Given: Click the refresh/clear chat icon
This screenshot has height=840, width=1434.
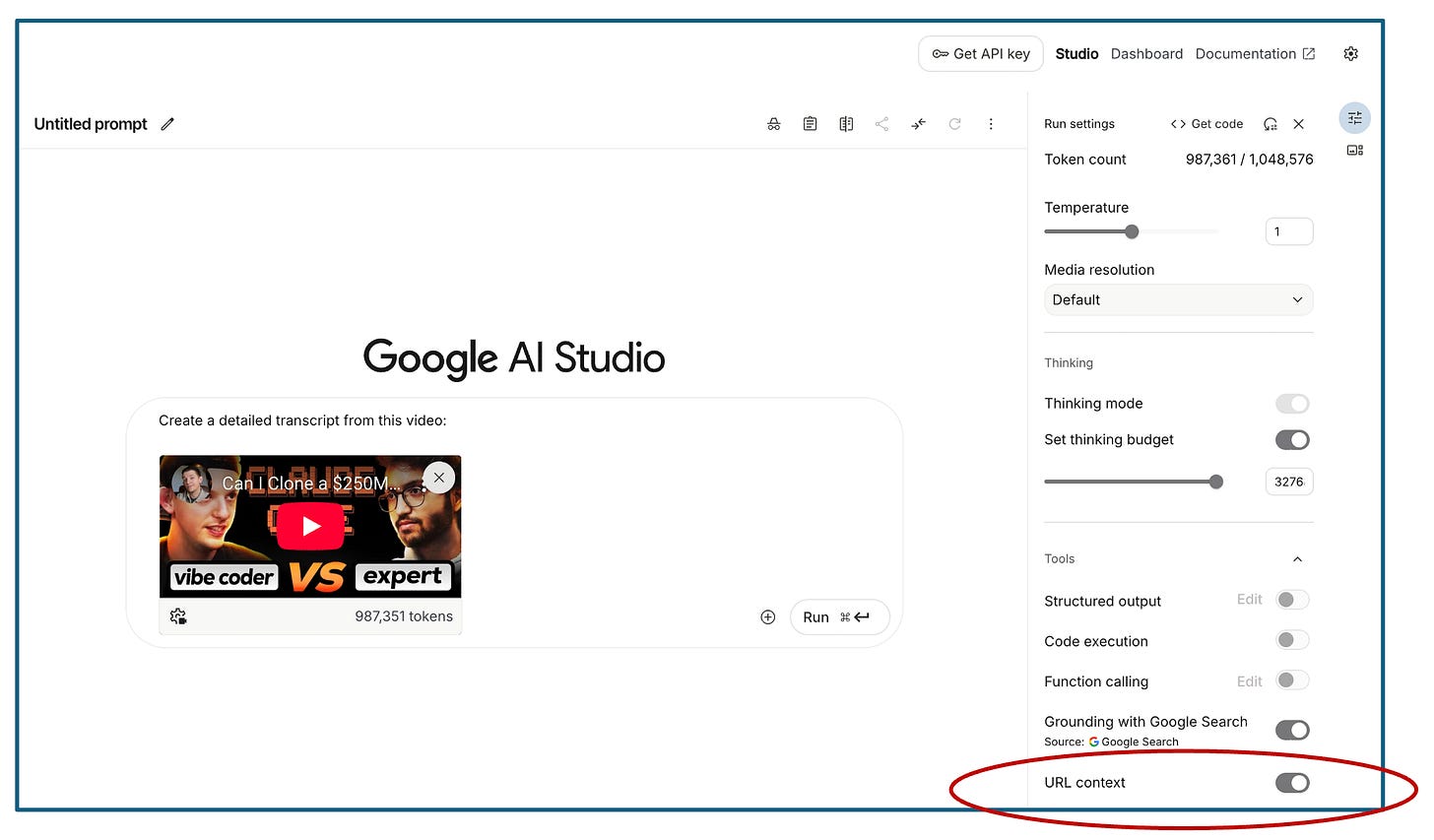Looking at the screenshot, I should (954, 124).
